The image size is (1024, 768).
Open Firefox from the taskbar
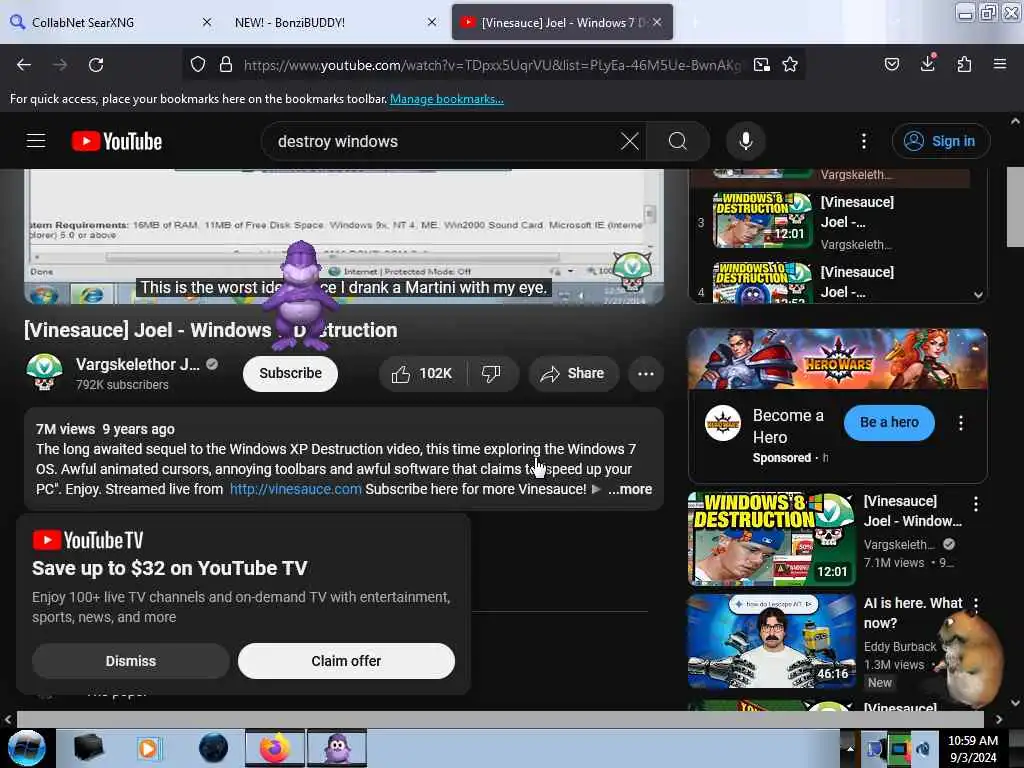coord(275,748)
